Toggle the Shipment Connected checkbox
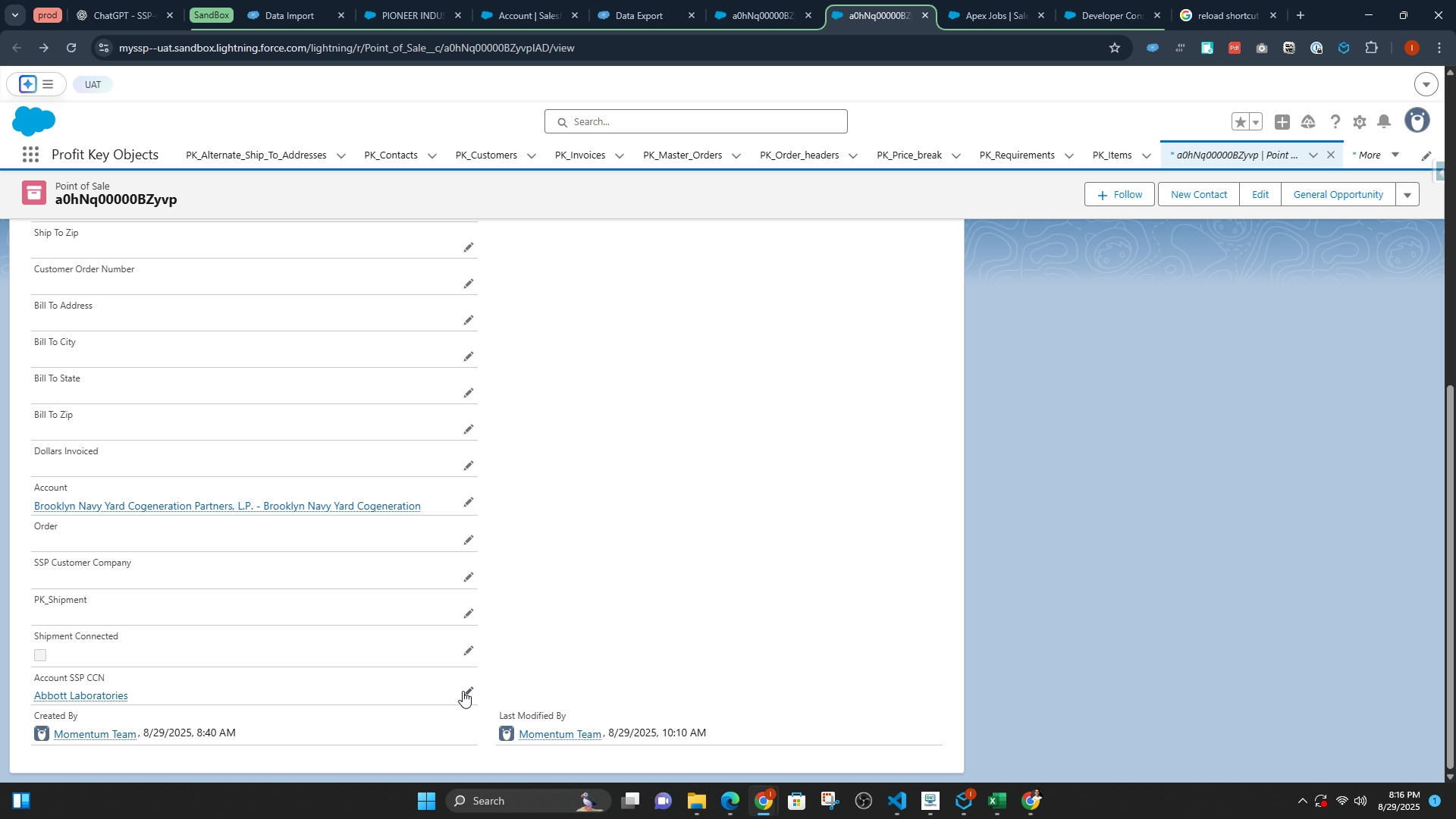1456x819 pixels. pos(40,655)
